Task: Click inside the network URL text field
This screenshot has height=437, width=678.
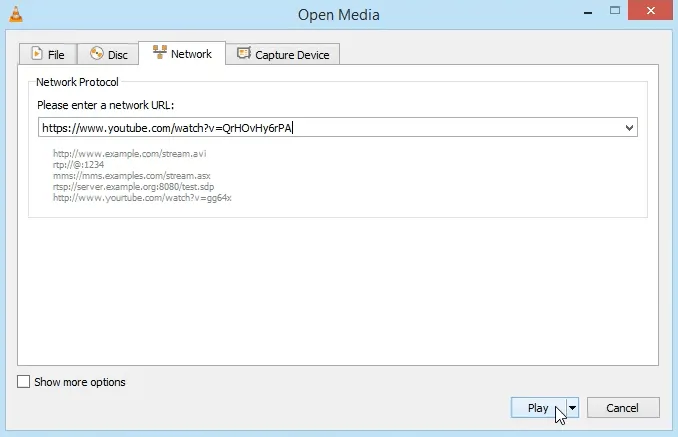Action: (450, 128)
